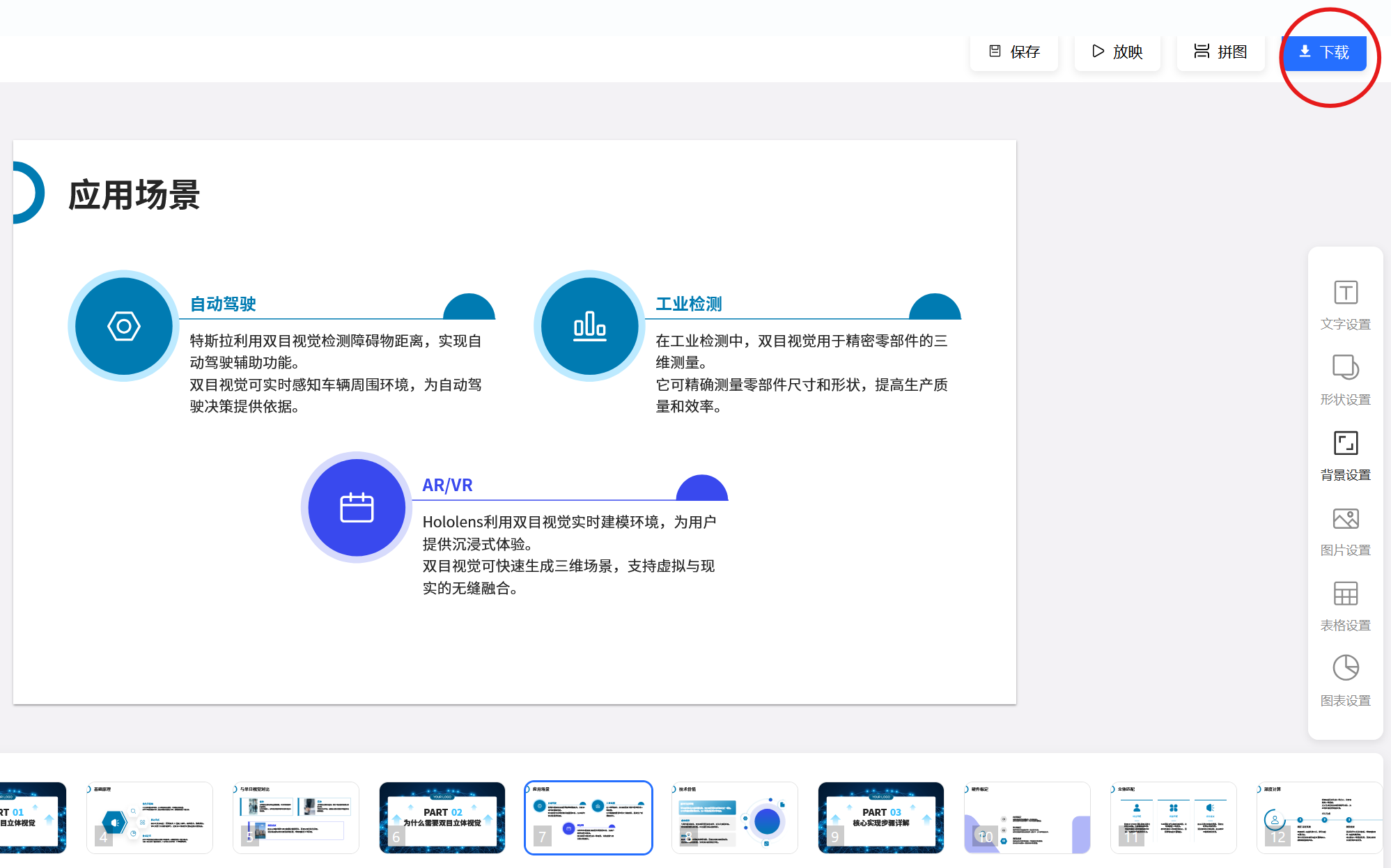Click the blue 下载 download button
The image size is (1391, 868).
pos(1324,52)
